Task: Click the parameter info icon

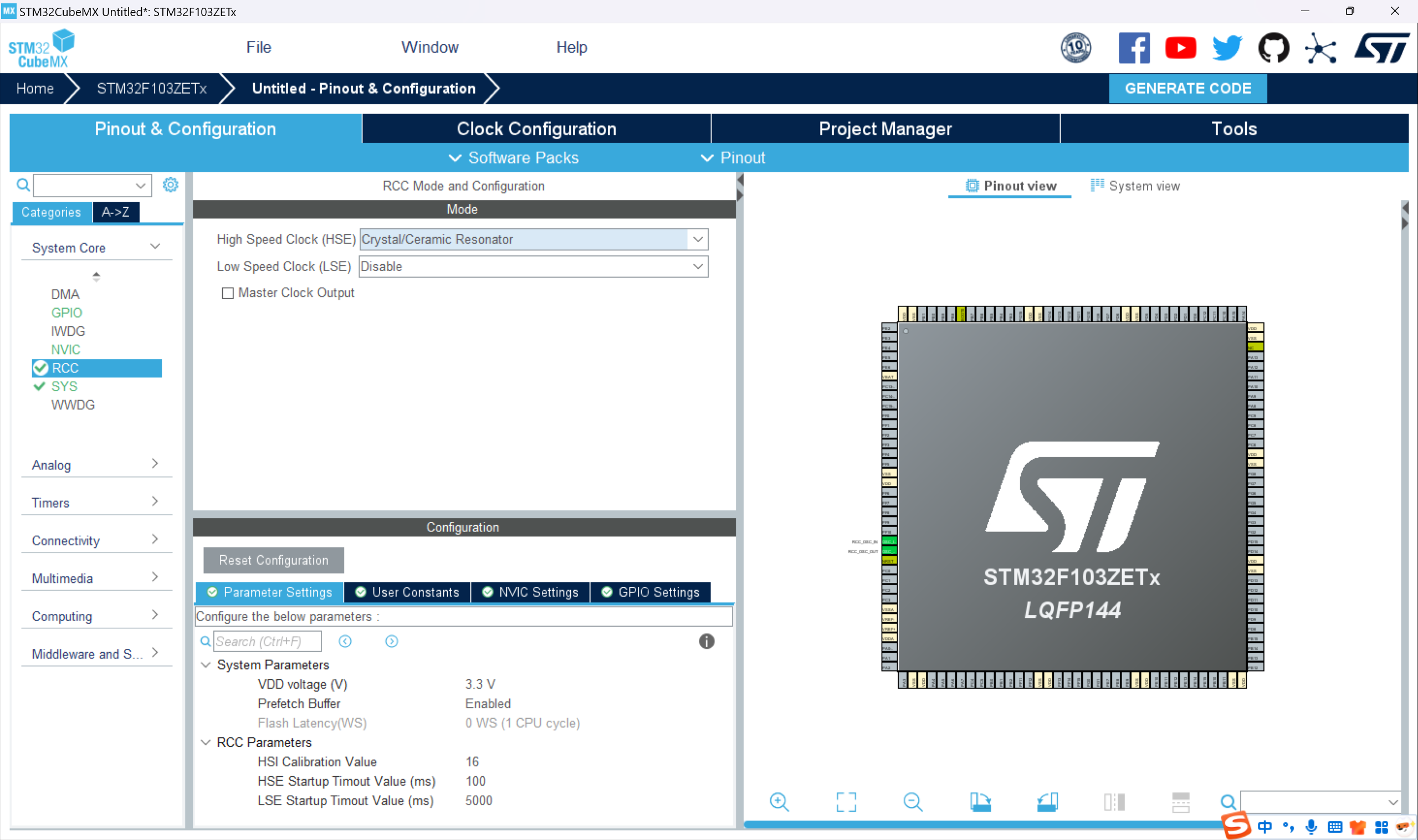Action: (706, 641)
